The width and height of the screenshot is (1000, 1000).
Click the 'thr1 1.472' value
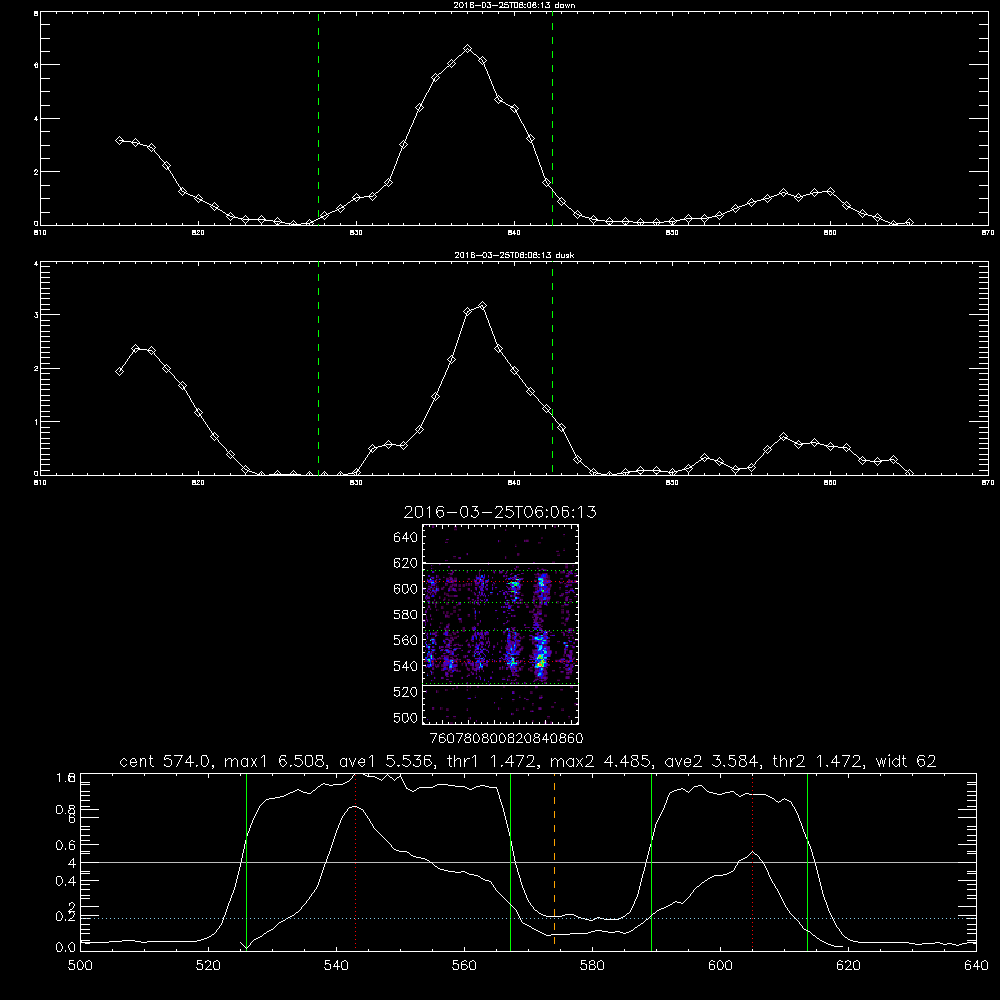[492, 761]
